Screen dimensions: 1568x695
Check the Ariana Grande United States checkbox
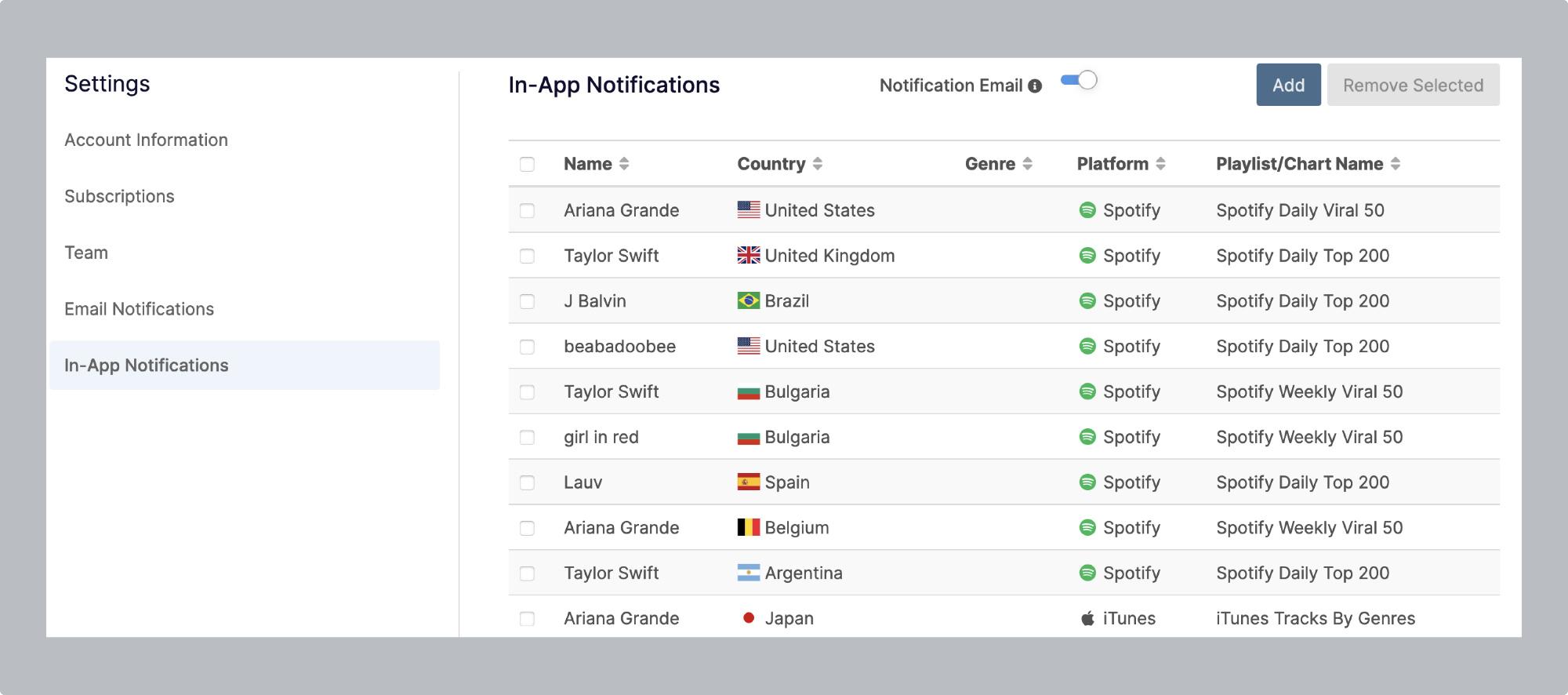coord(527,210)
